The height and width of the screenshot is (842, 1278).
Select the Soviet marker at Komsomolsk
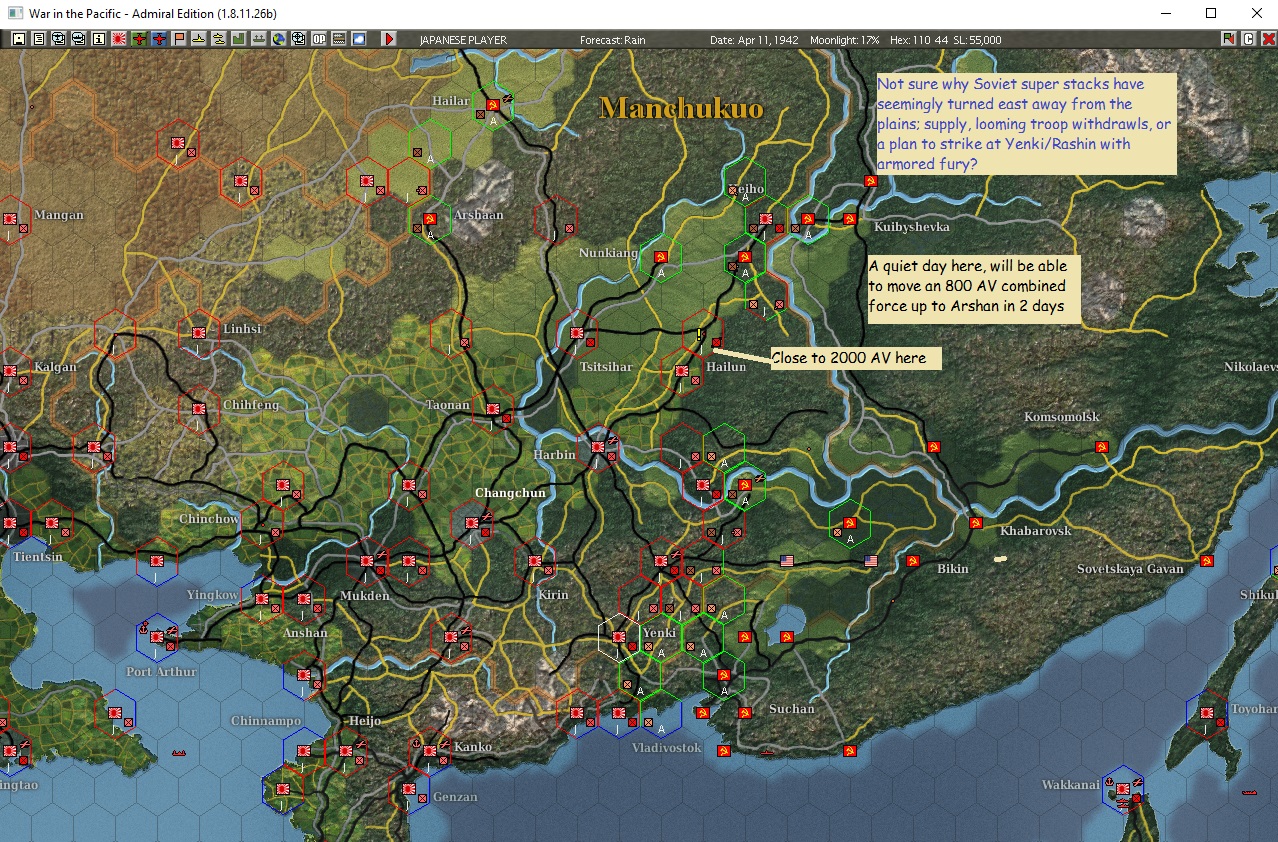tap(1102, 446)
